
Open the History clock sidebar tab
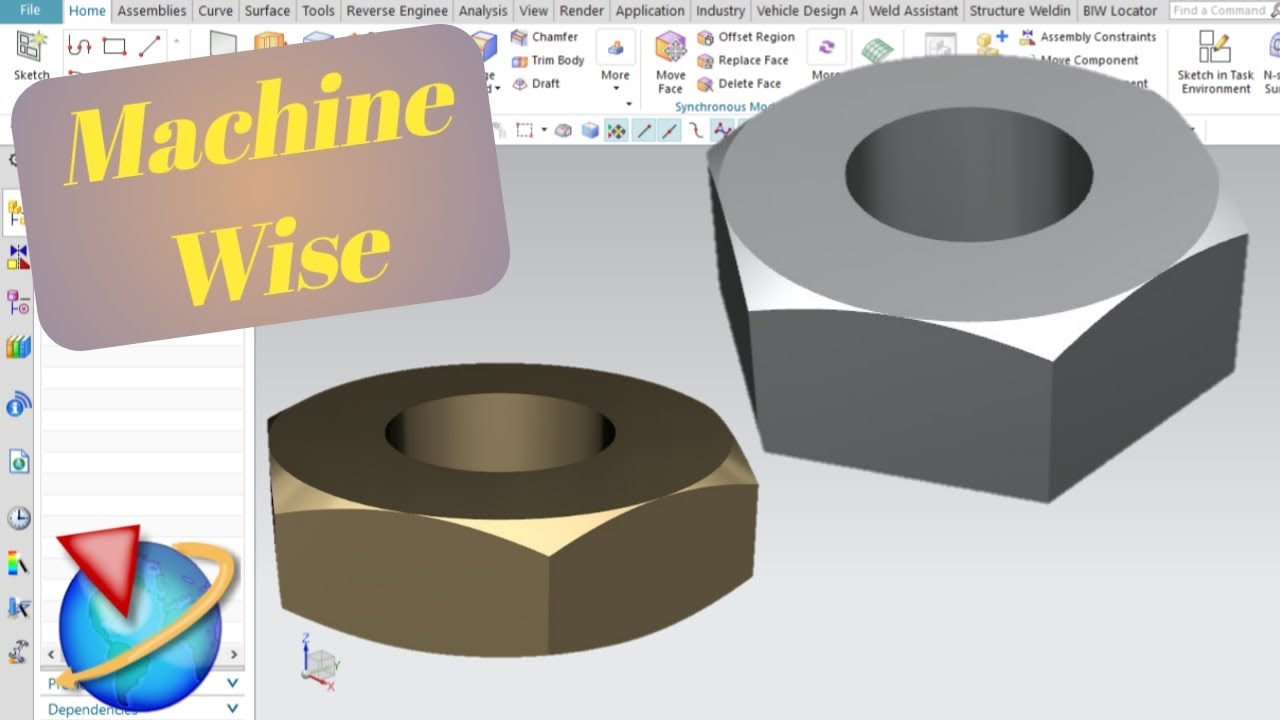point(18,518)
